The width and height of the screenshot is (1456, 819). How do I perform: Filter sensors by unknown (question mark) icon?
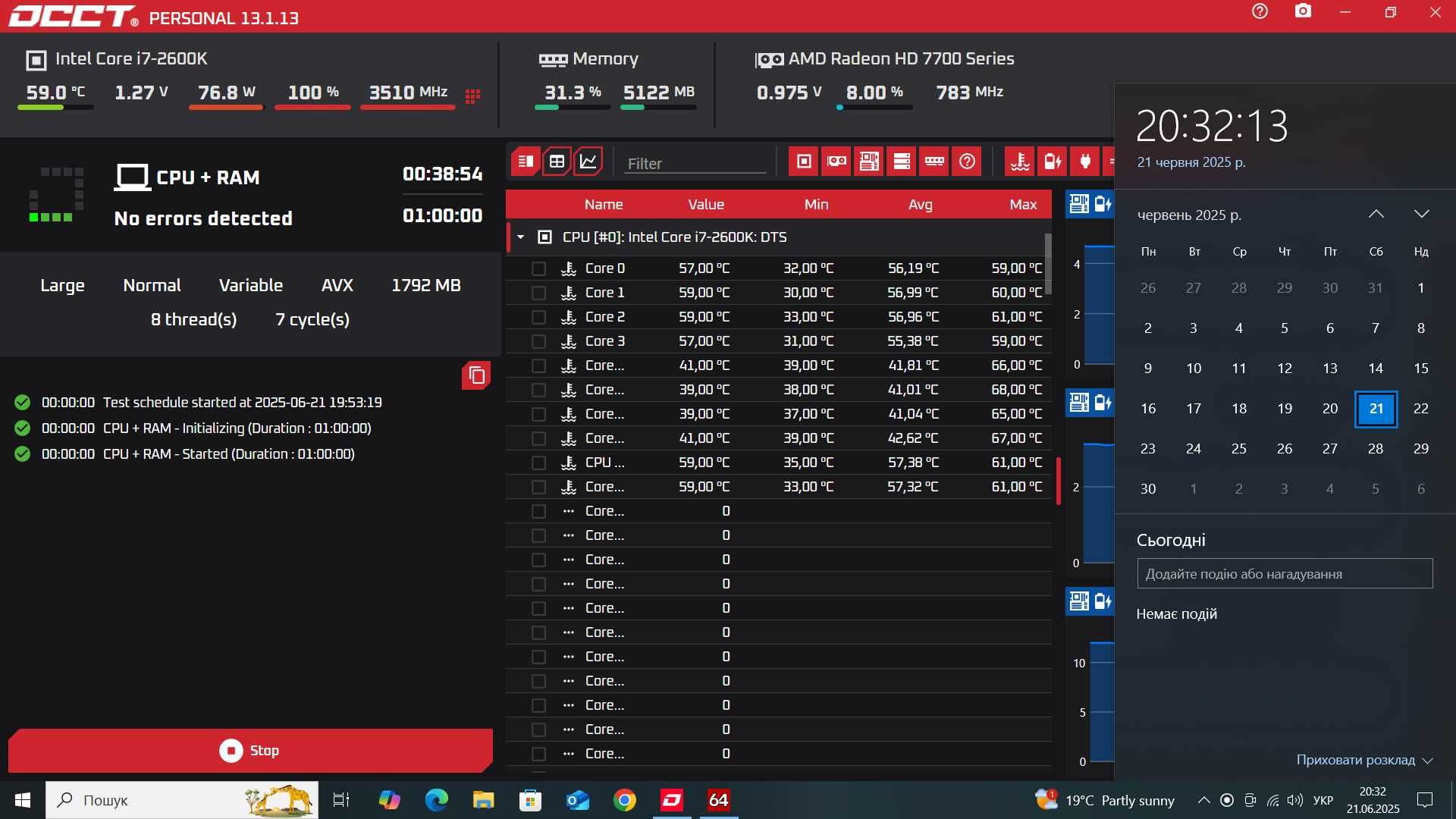pyautogui.click(x=968, y=162)
